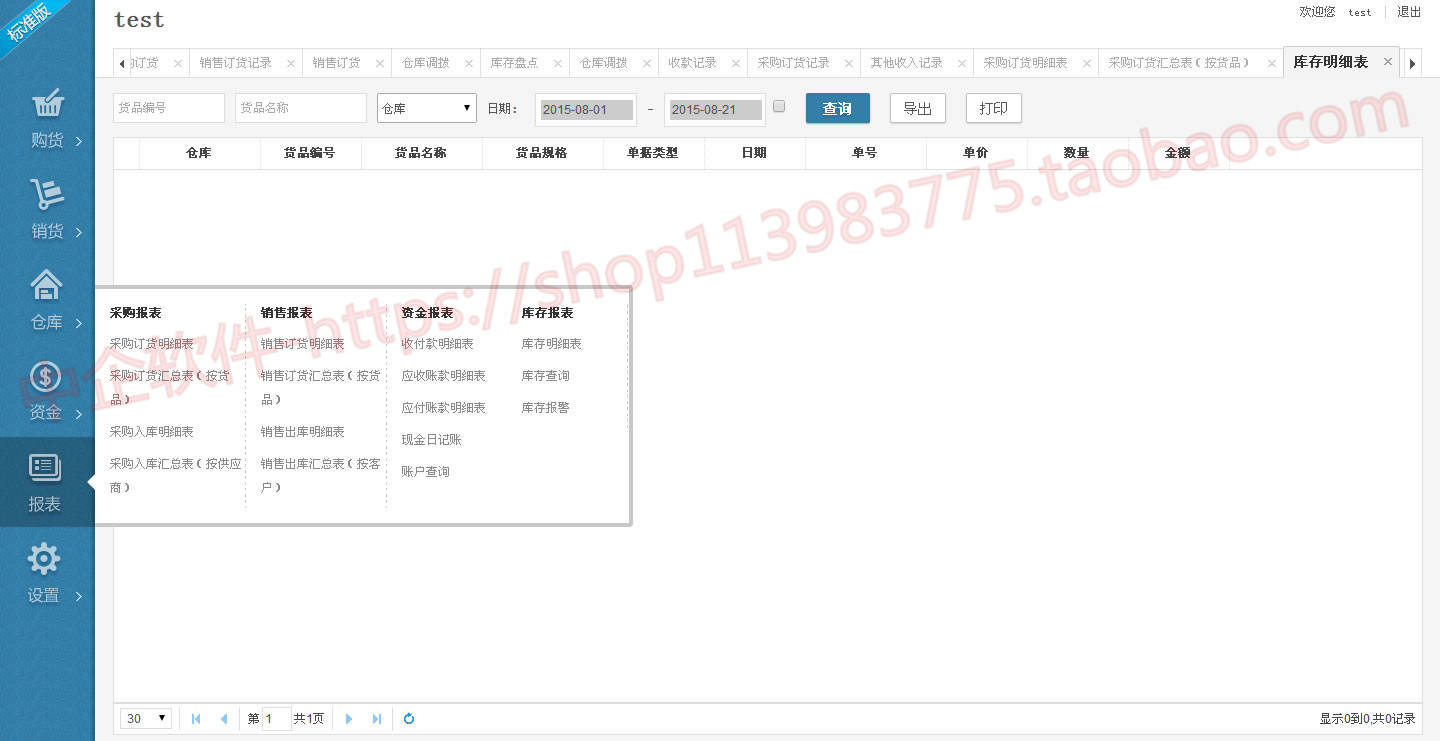
Task: Switch to the 采购订货记录 tab
Action: [x=794, y=63]
